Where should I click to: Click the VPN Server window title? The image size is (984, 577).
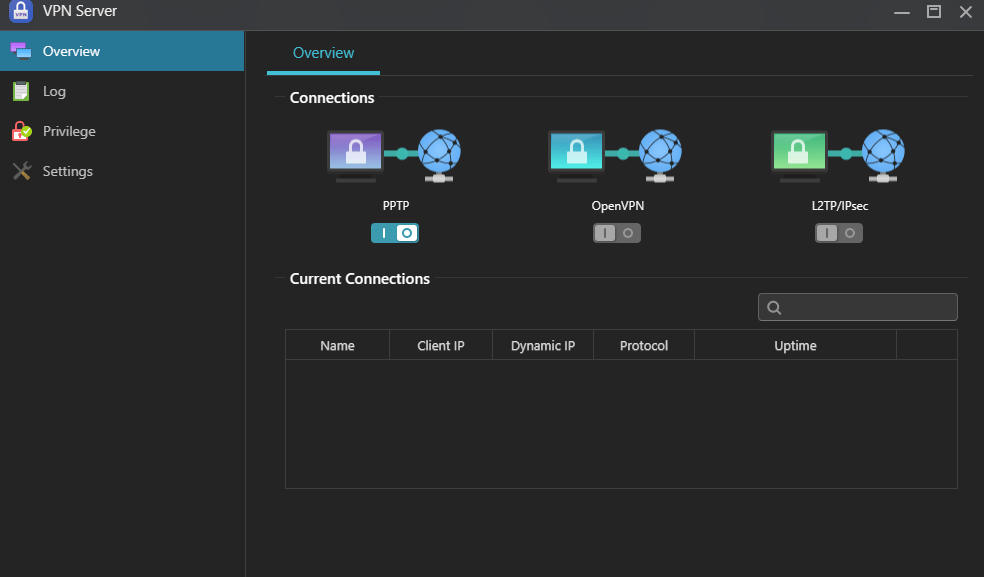pyautogui.click(x=80, y=11)
